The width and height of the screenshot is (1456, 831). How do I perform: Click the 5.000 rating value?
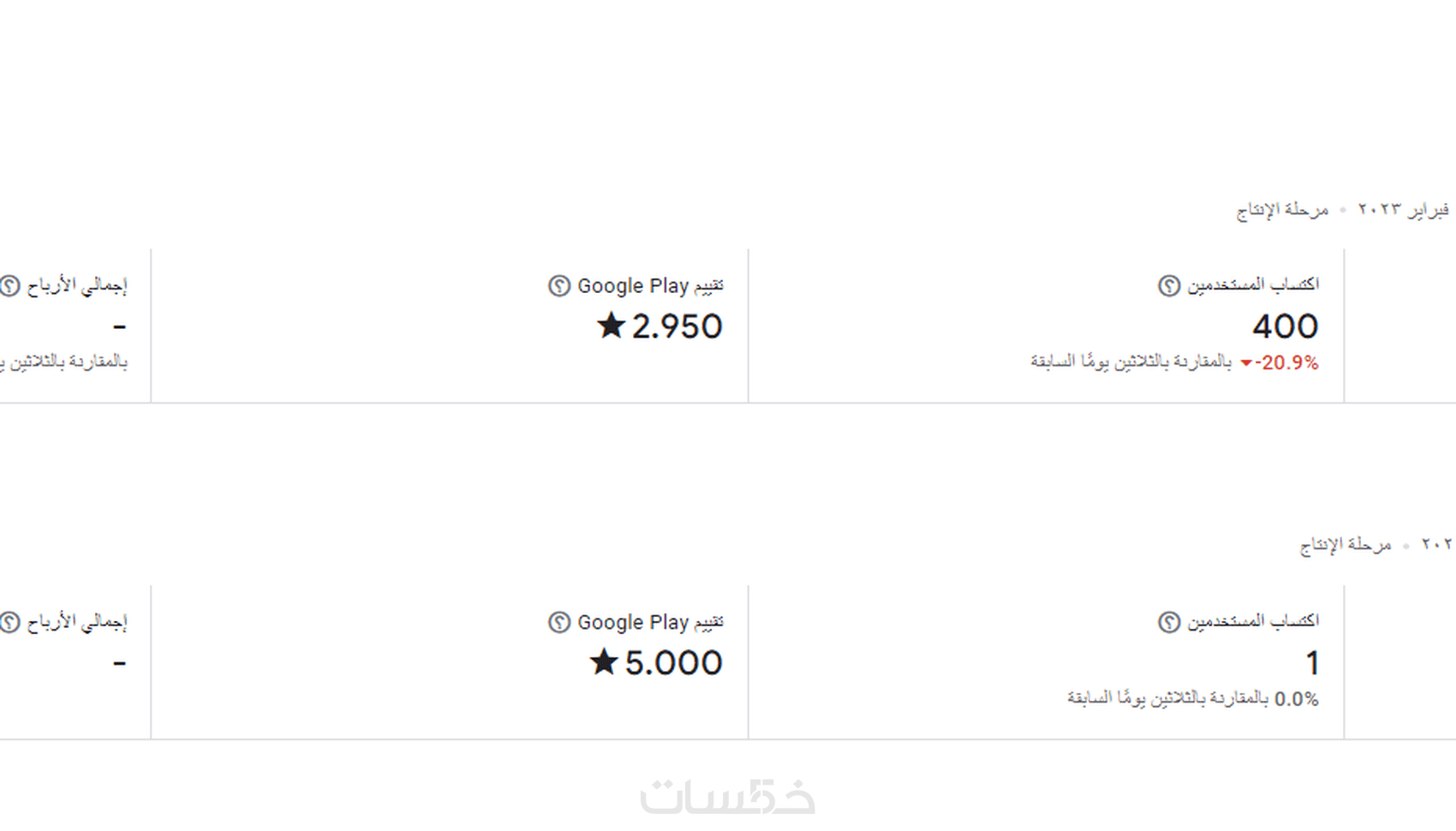673,663
